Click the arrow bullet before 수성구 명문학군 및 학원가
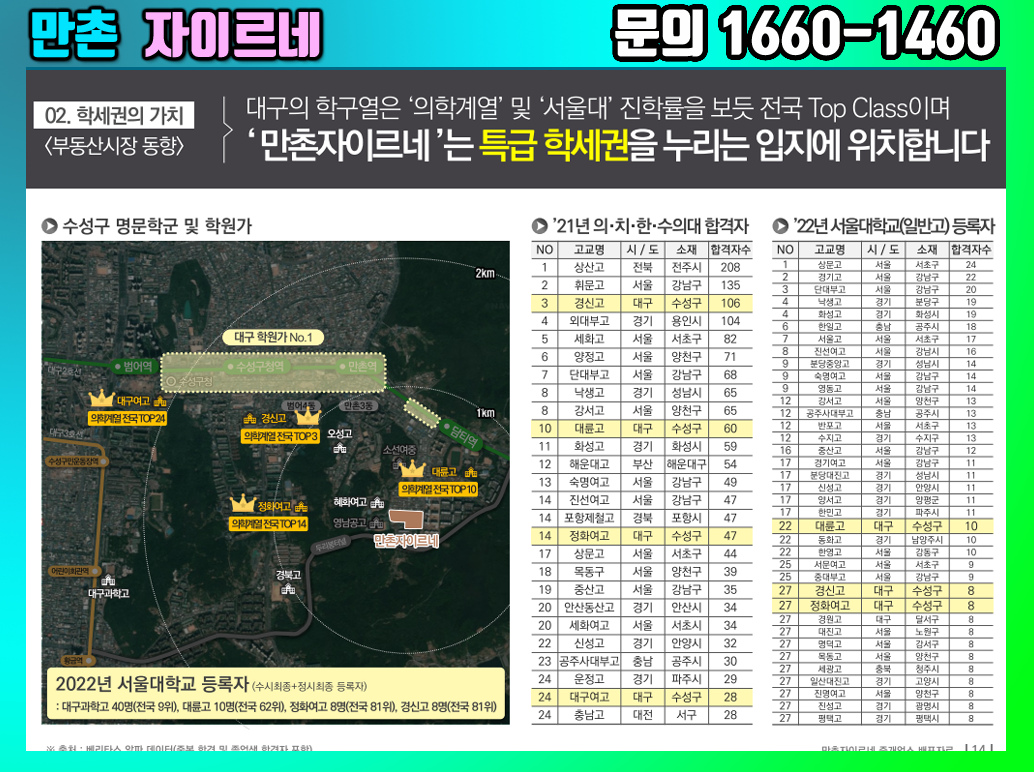Image resolution: width=1034 pixels, height=772 pixels. 49,226
